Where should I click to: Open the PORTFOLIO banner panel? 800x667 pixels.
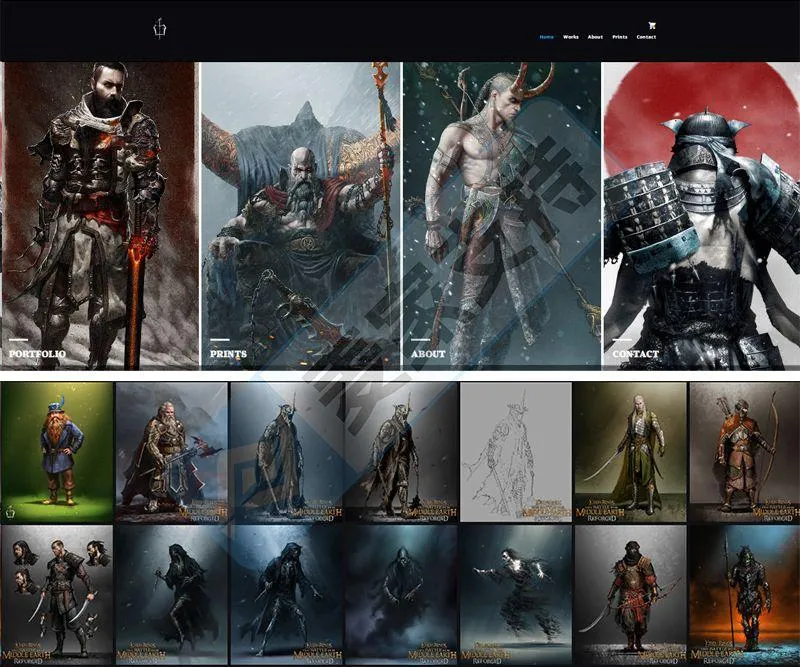101,216
